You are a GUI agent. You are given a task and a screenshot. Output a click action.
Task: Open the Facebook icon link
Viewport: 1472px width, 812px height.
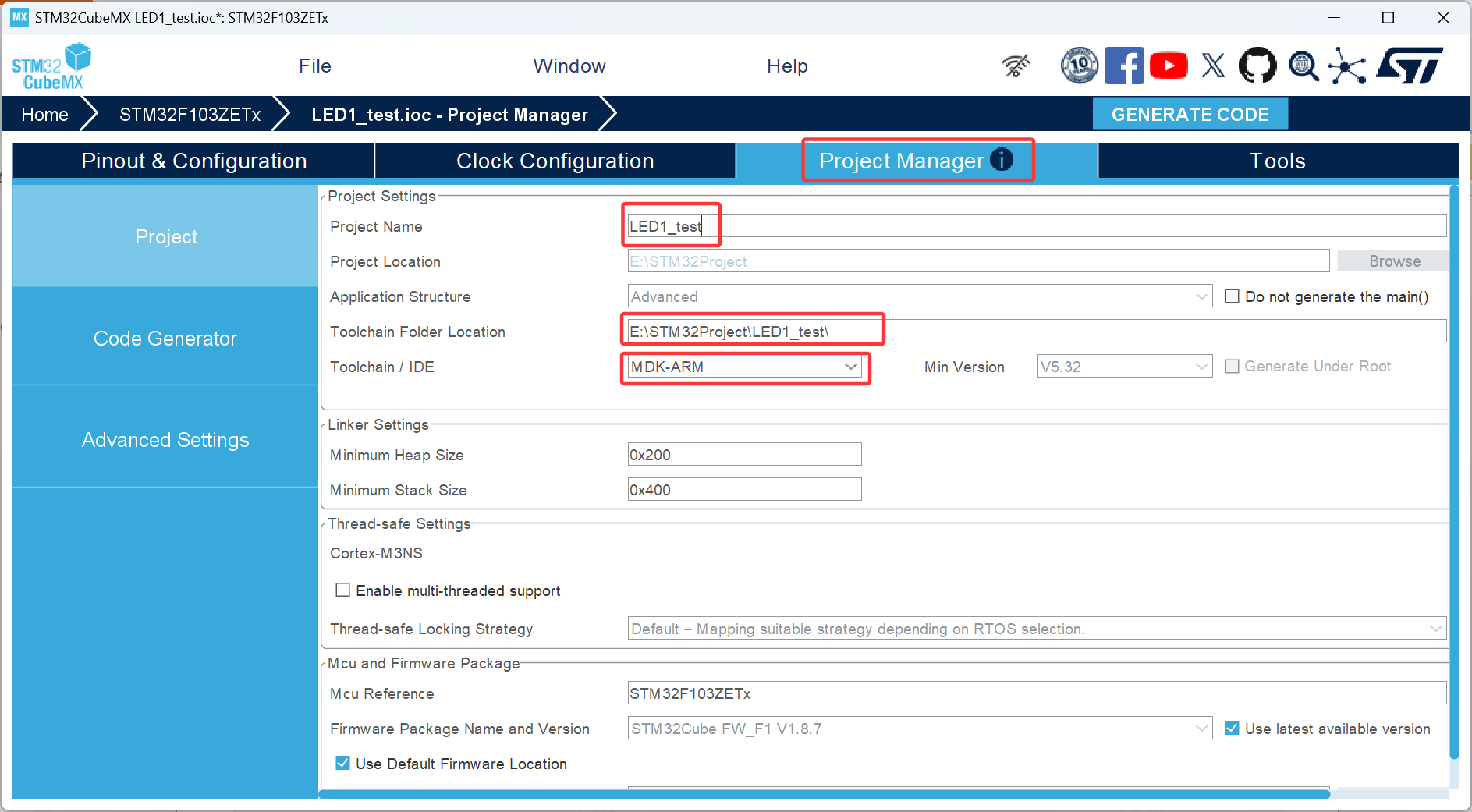[x=1124, y=66]
